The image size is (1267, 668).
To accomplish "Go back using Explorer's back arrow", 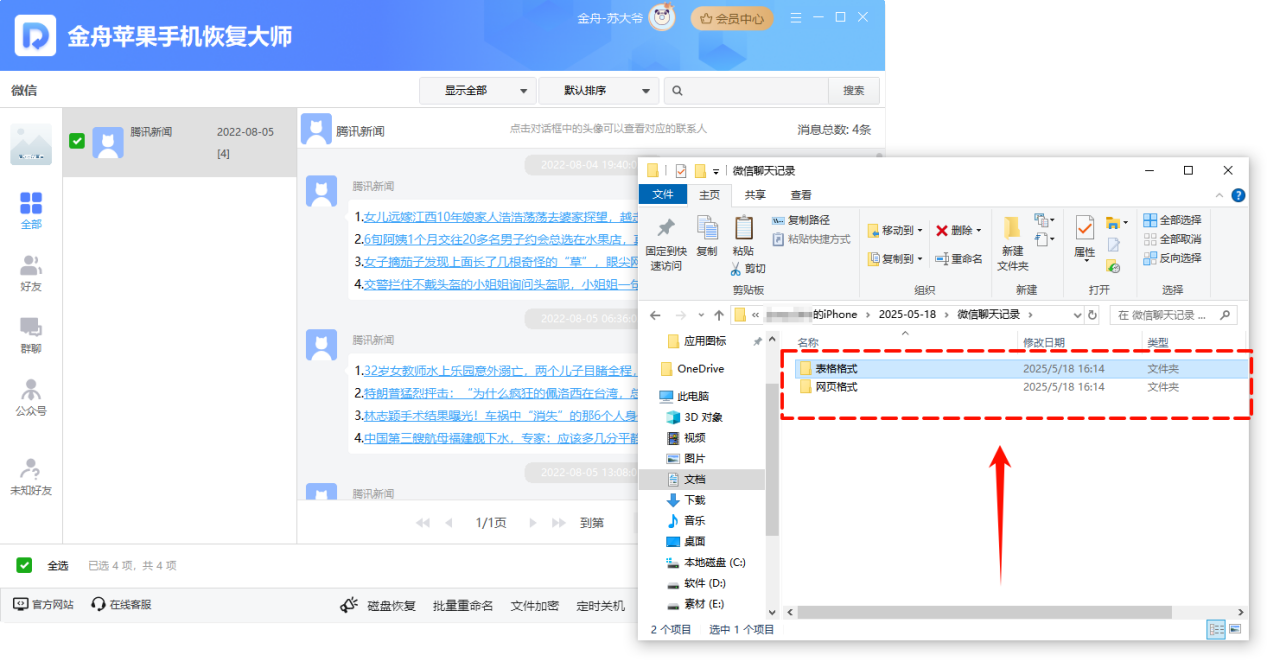I will point(655,314).
